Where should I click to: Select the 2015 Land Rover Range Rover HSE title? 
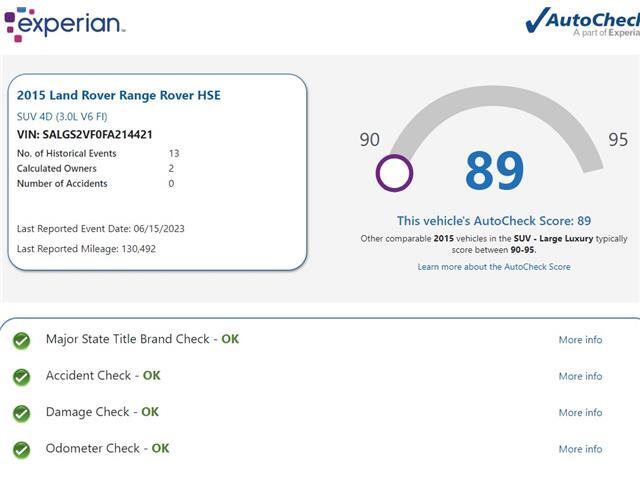coord(119,95)
